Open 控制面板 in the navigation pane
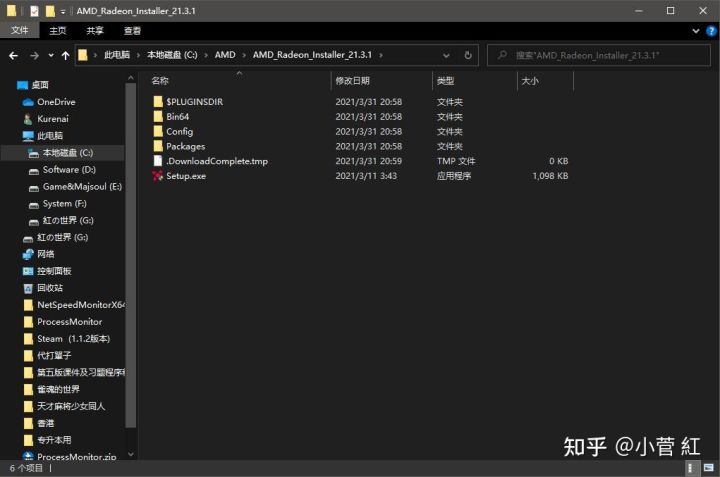720x477 pixels. (54, 271)
